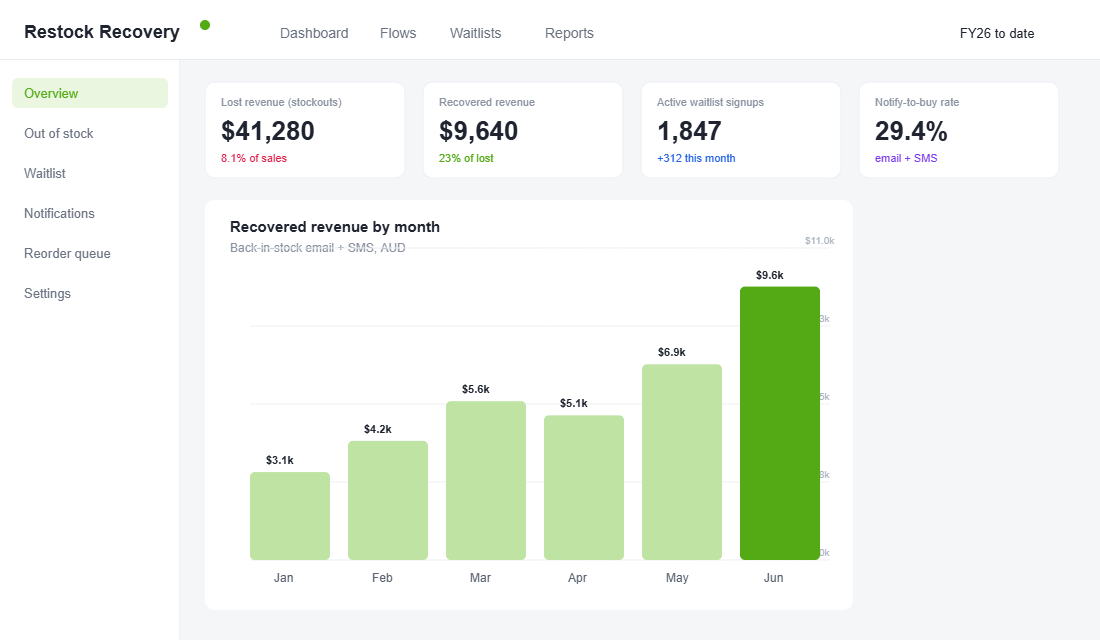
Task: Click the May axis label
Action: (677, 578)
